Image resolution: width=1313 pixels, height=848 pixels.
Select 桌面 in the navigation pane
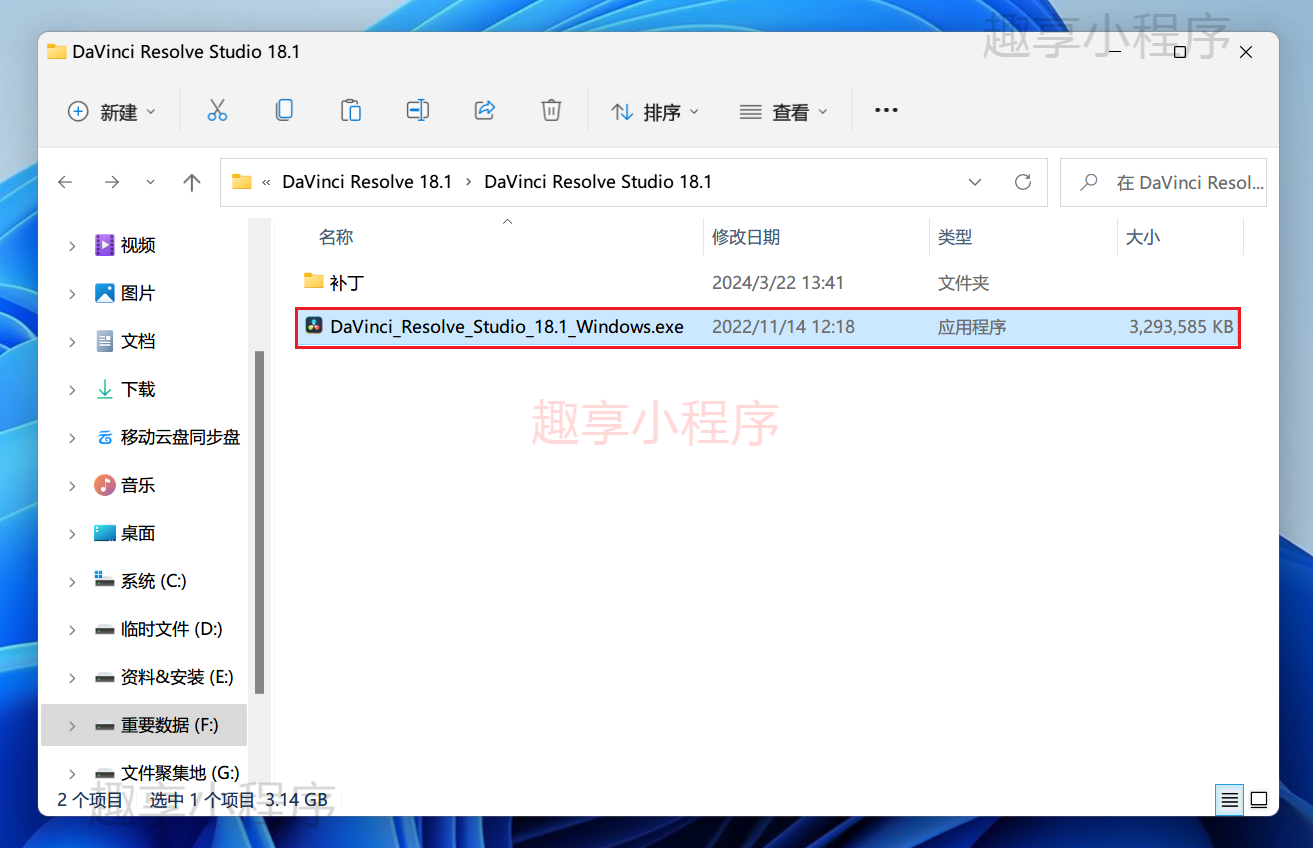[x=138, y=533]
